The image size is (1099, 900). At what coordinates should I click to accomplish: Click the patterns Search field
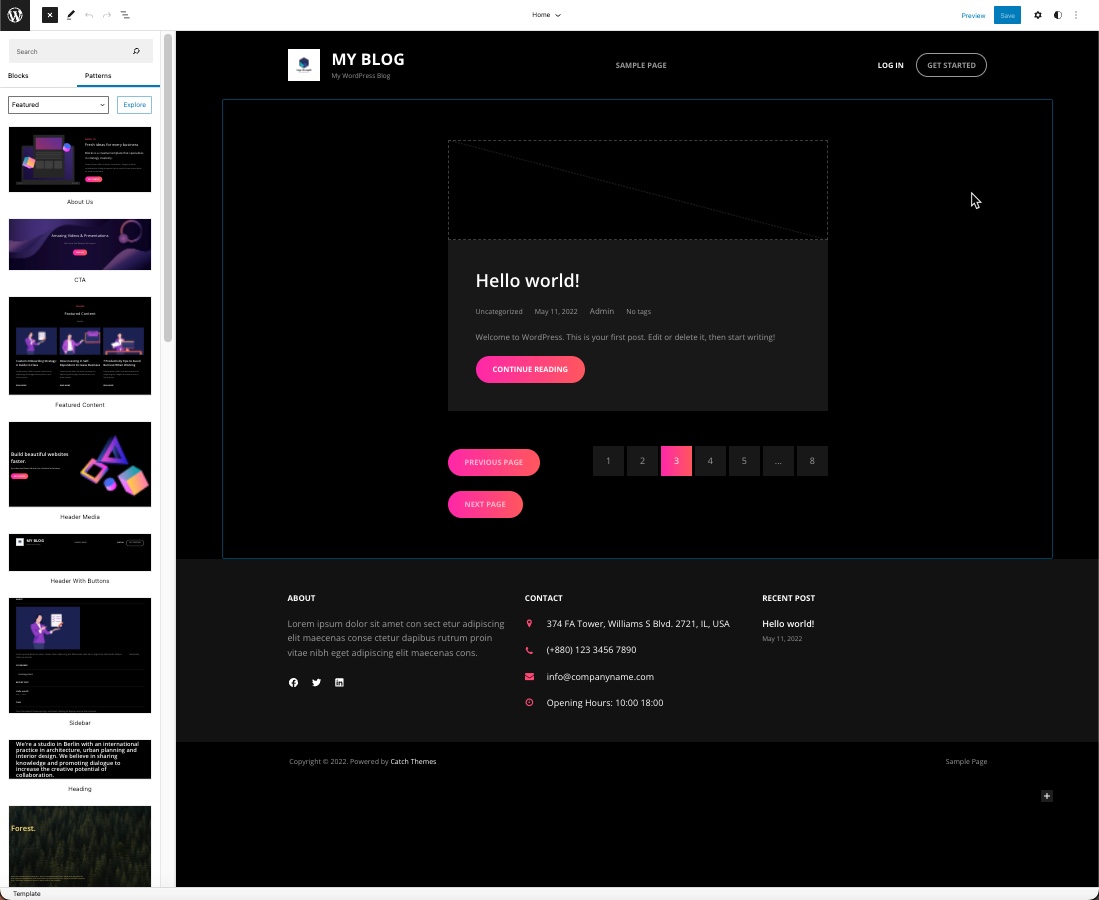[80, 51]
